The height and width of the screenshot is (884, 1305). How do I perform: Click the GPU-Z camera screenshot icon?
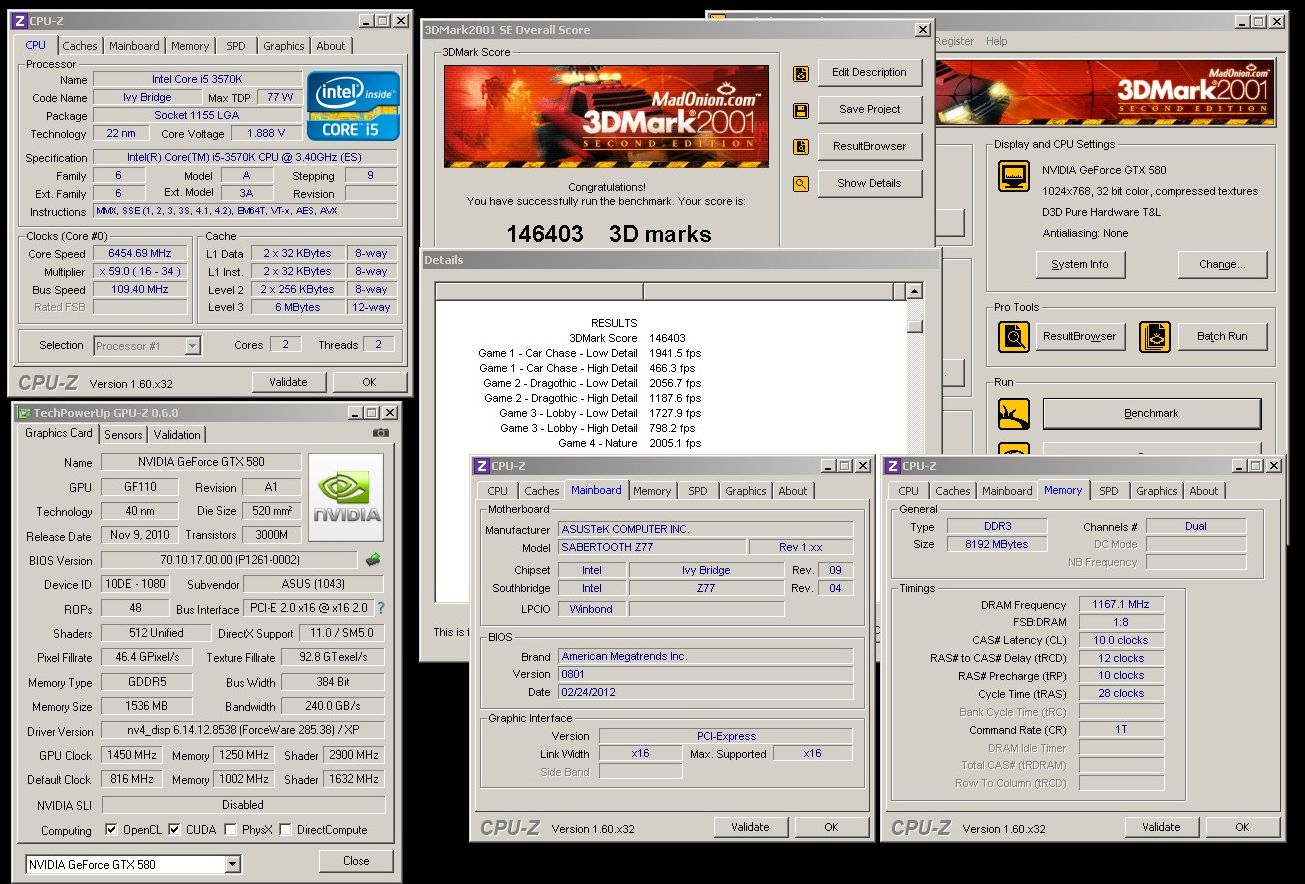click(380, 433)
